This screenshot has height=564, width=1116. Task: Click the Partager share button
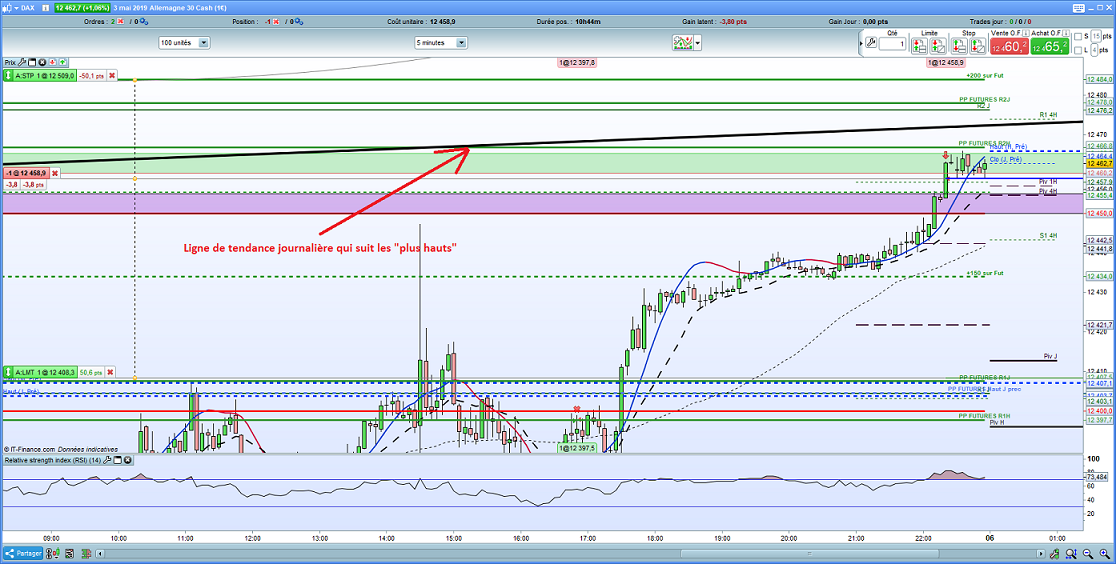tap(23, 553)
